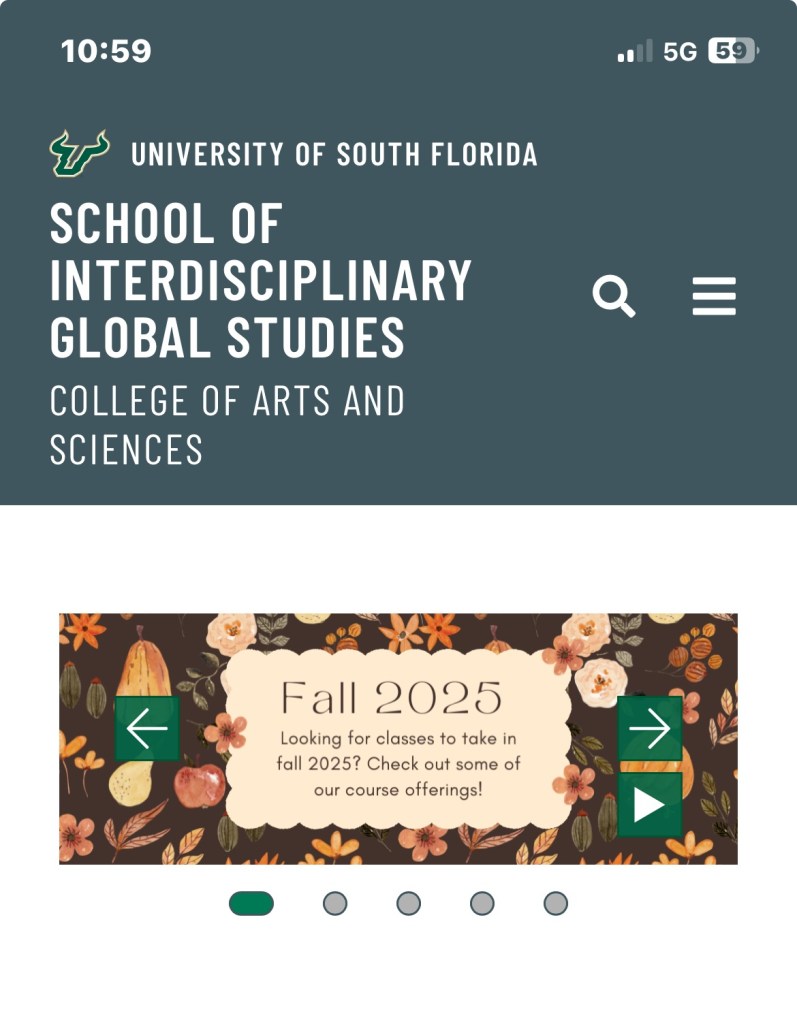Tap the 5G network indicator
Viewport: 797px width, 1024px height.
[680, 51]
